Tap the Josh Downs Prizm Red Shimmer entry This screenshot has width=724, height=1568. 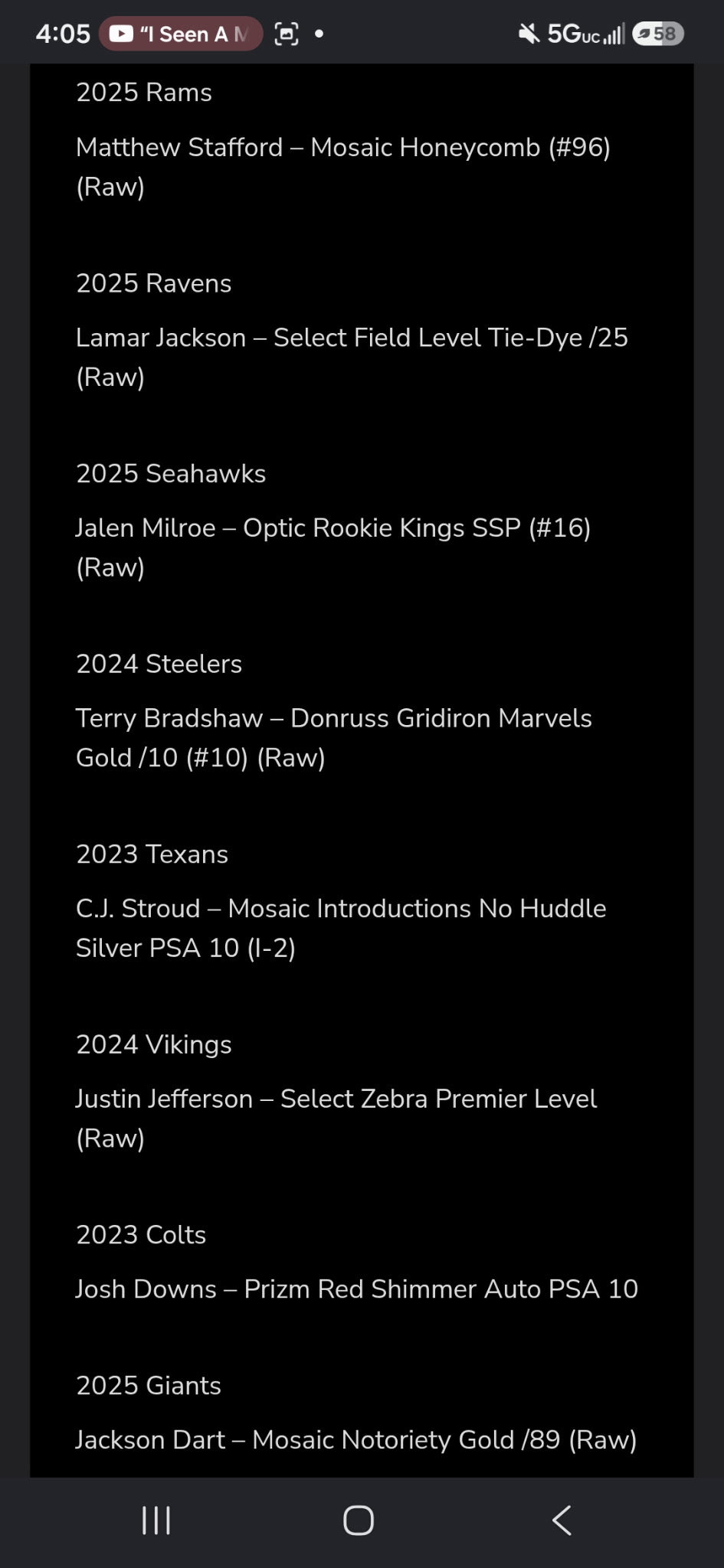(357, 1289)
